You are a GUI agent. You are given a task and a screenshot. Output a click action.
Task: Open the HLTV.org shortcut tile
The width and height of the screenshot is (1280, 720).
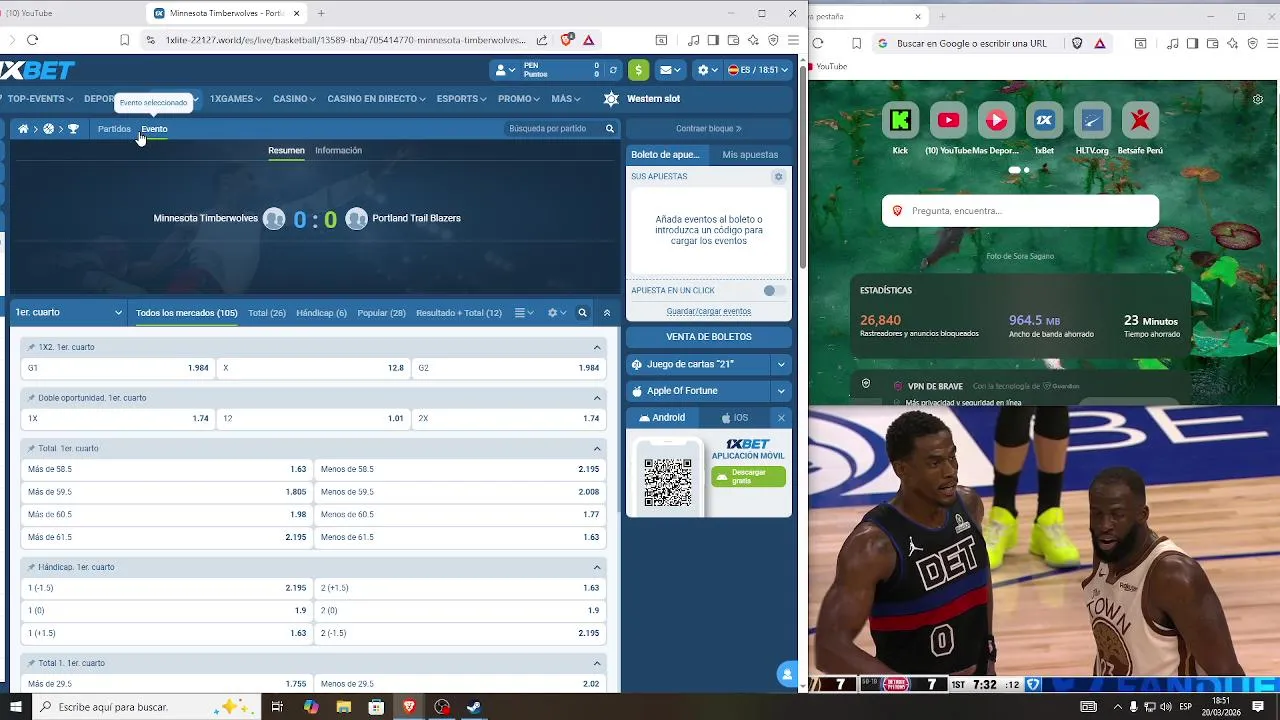[x=1092, y=120]
